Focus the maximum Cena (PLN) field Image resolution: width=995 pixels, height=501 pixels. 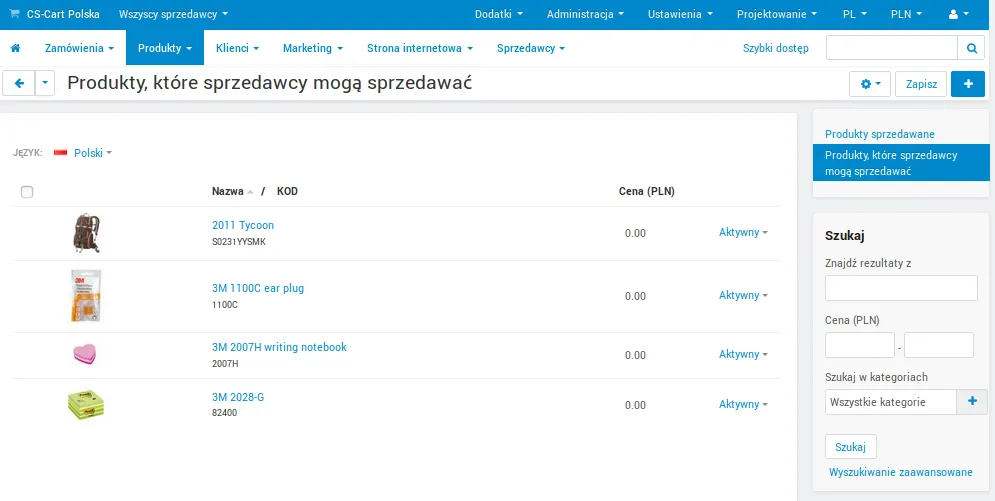click(939, 345)
